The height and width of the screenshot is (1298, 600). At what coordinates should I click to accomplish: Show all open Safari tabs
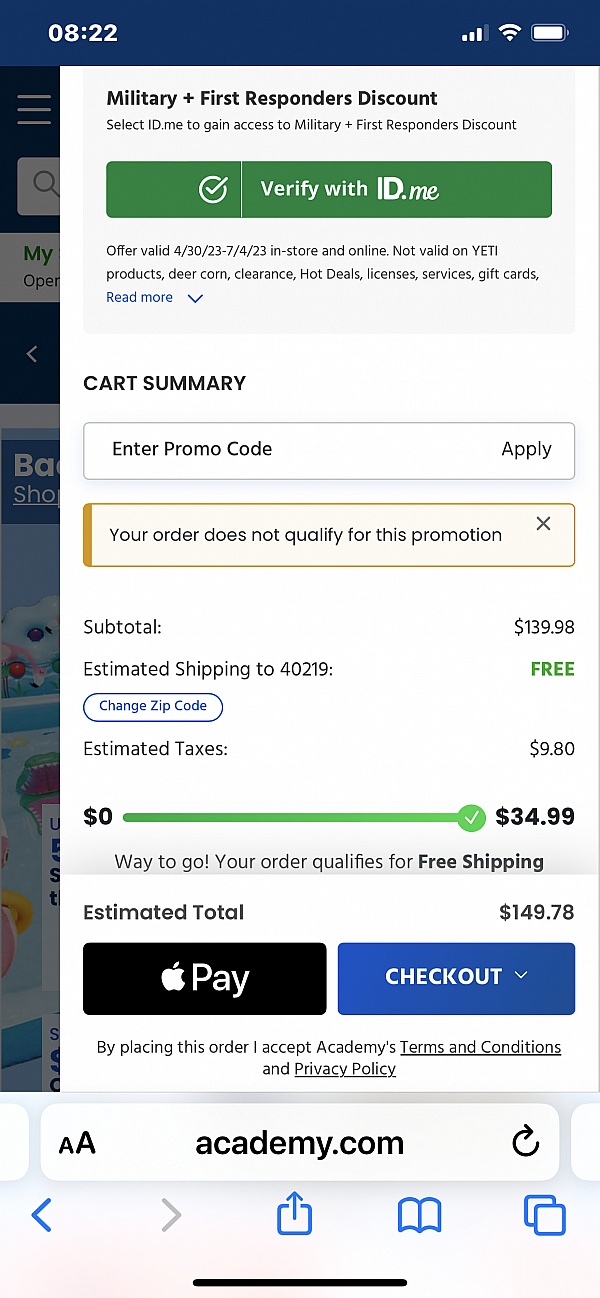(x=545, y=1215)
